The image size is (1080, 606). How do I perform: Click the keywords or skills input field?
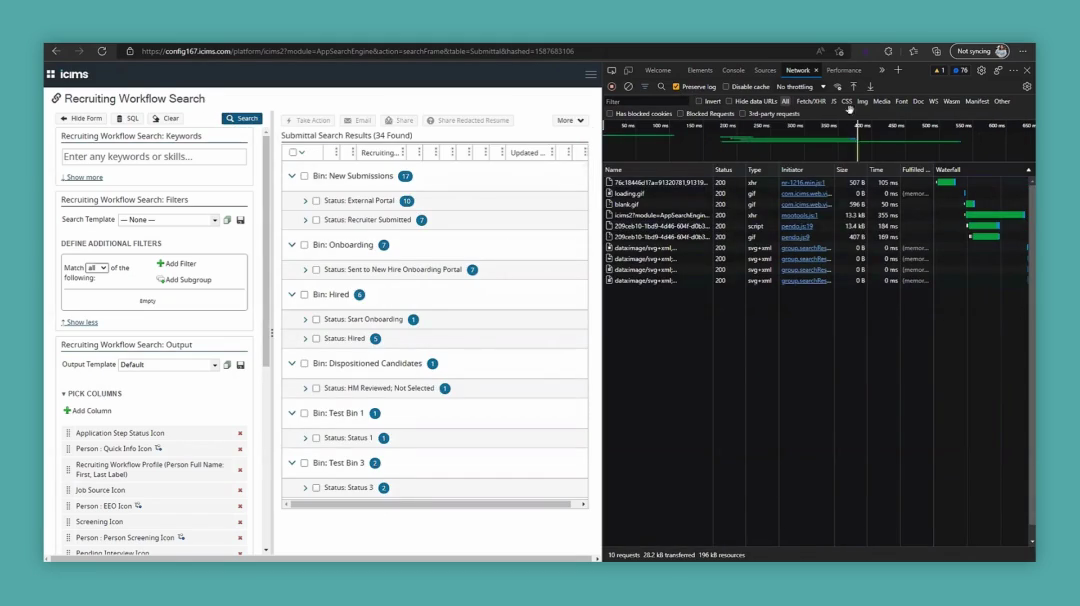point(154,157)
